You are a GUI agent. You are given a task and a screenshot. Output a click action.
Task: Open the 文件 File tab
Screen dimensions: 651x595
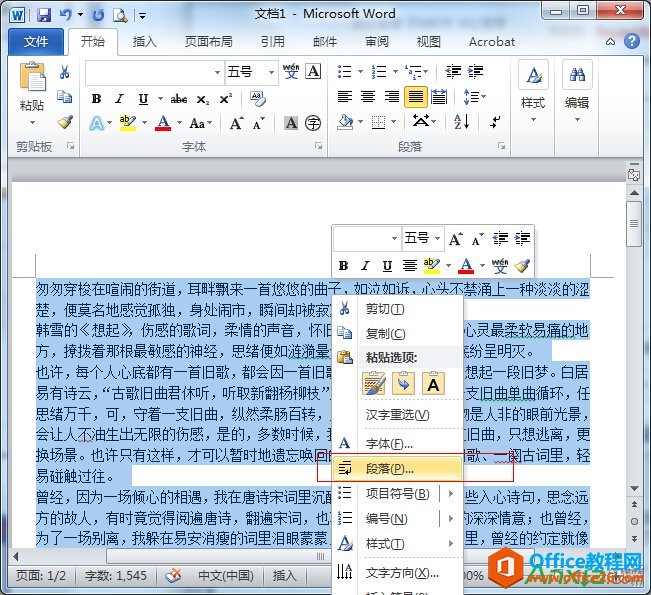tap(36, 42)
